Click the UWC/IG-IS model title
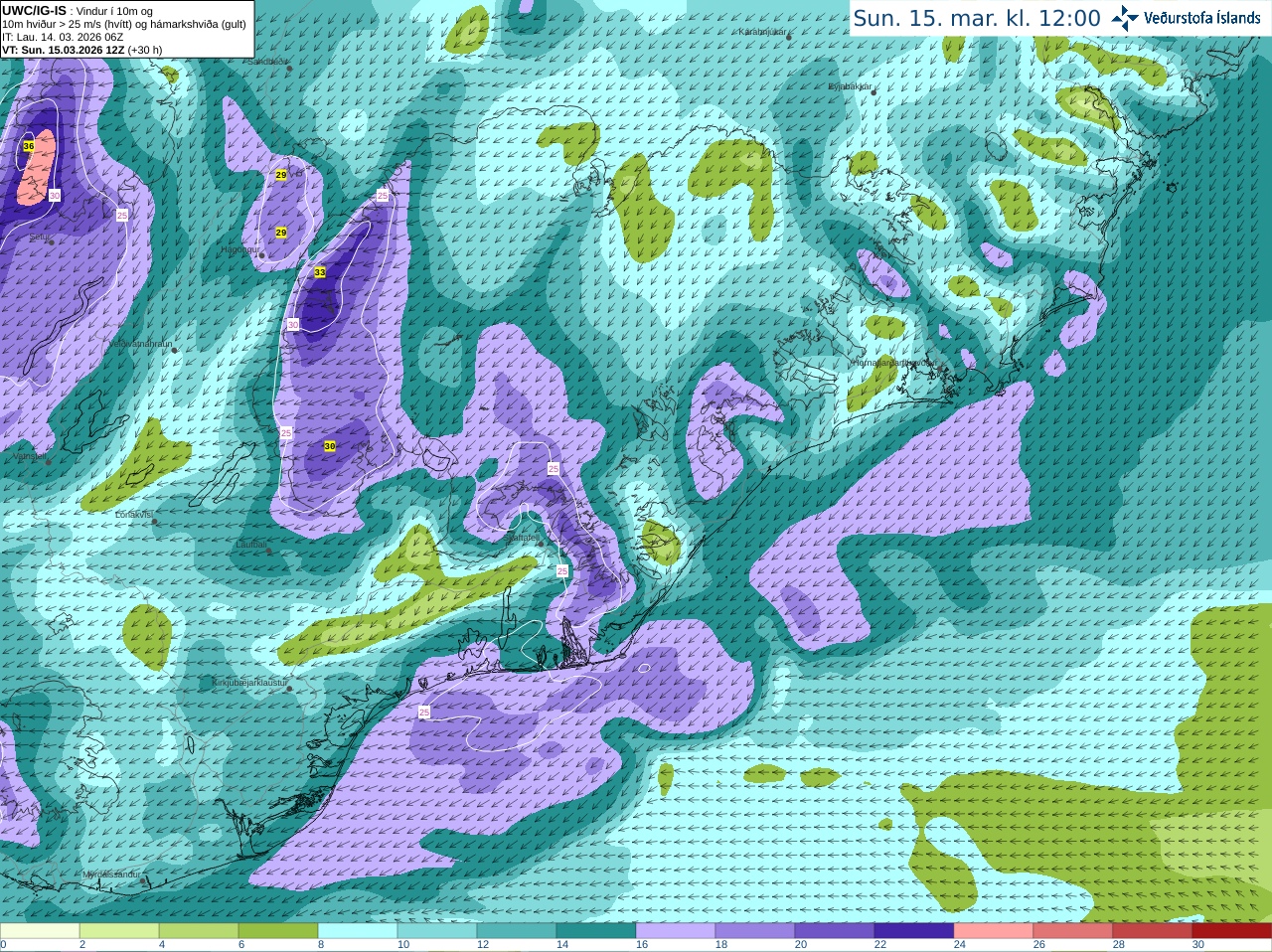Screen dimensions: 1272x952 coord(34,10)
